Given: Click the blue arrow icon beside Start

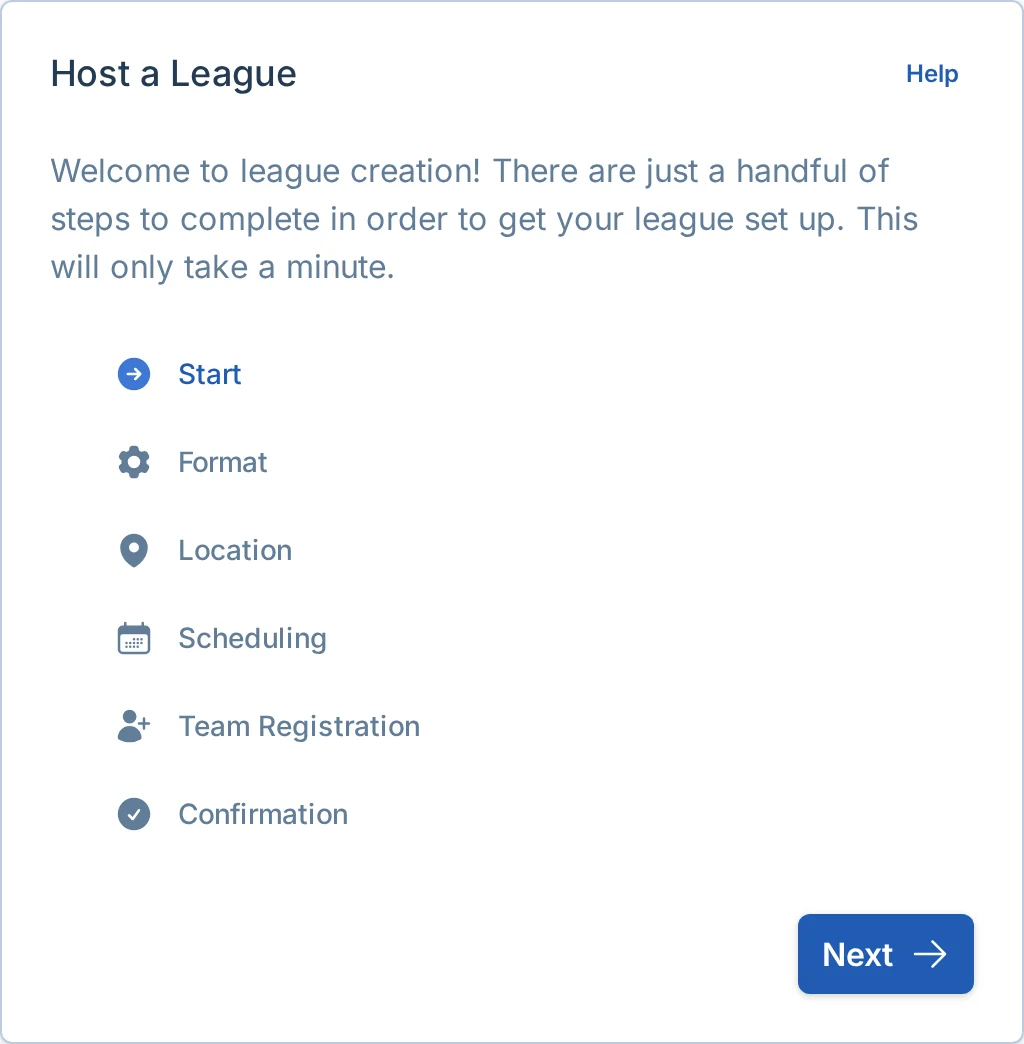Looking at the screenshot, I should [x=133, y=374].
